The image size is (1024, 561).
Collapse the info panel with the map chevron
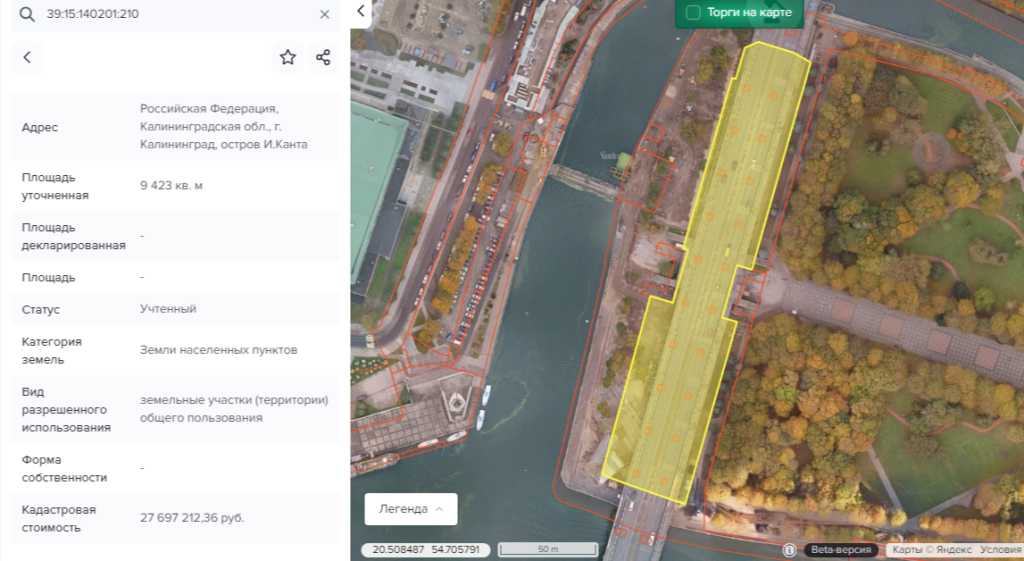360,11
